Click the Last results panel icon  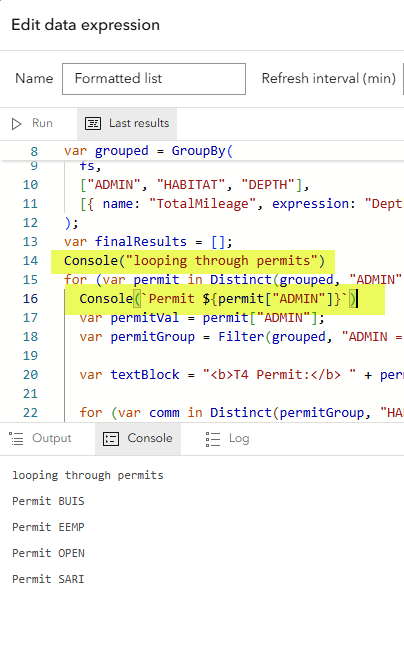coord(93,124)
